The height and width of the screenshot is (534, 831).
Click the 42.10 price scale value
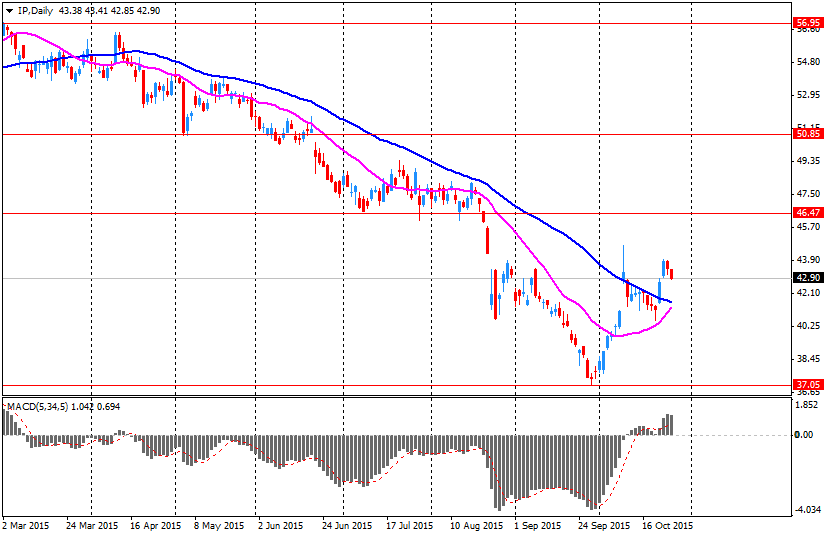point(809,293)
